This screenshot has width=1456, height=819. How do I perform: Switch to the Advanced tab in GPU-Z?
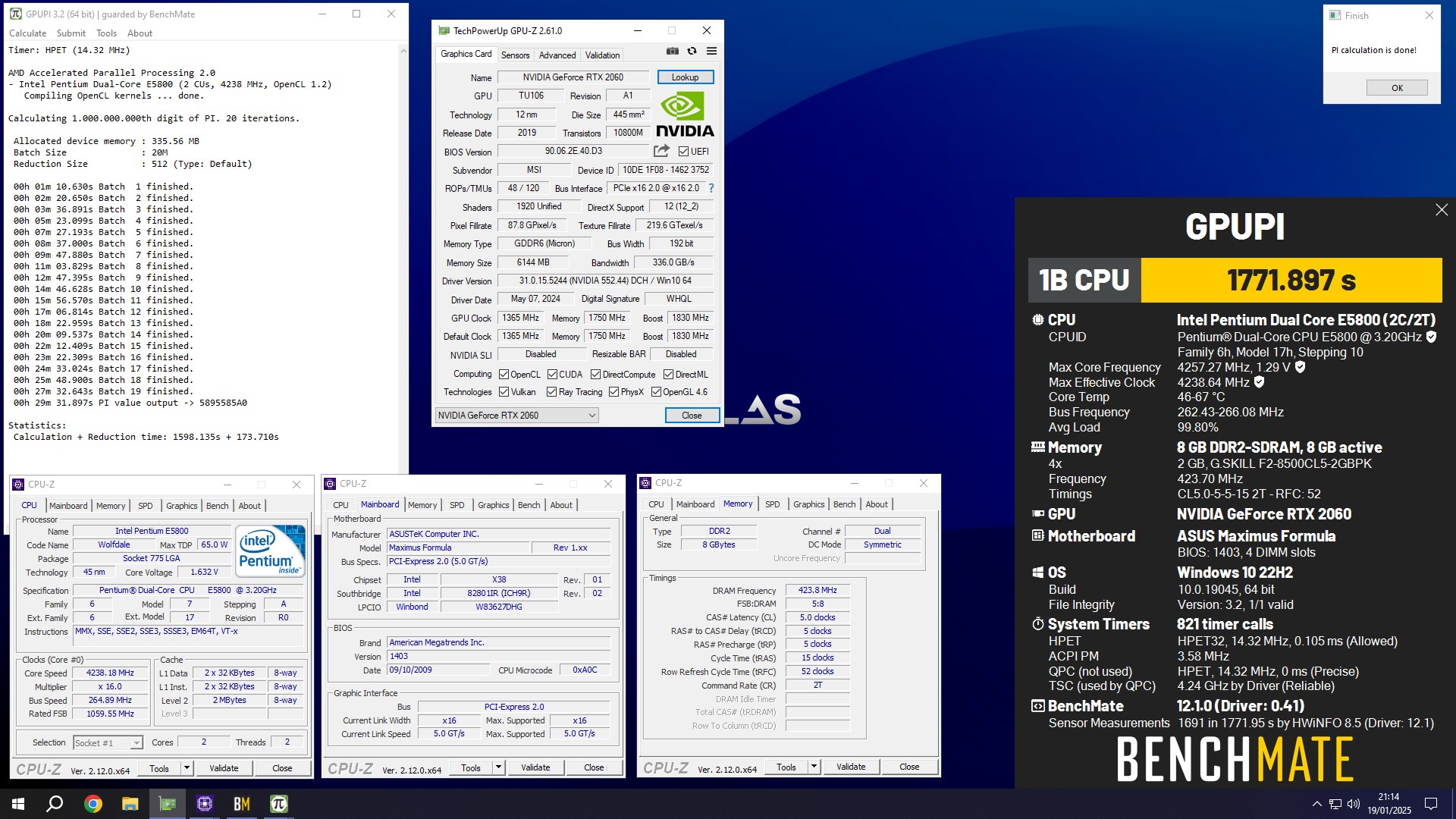coord(557,55)
